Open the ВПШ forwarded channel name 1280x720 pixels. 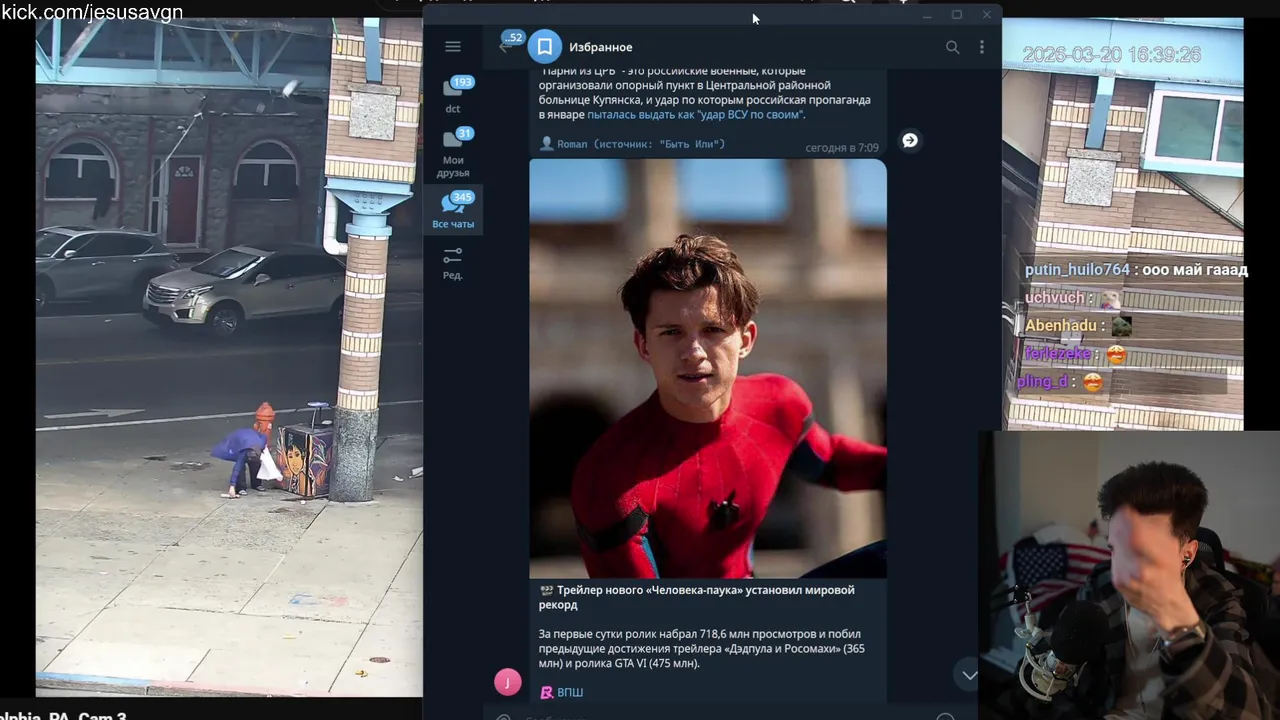click(x=570, y=692)
